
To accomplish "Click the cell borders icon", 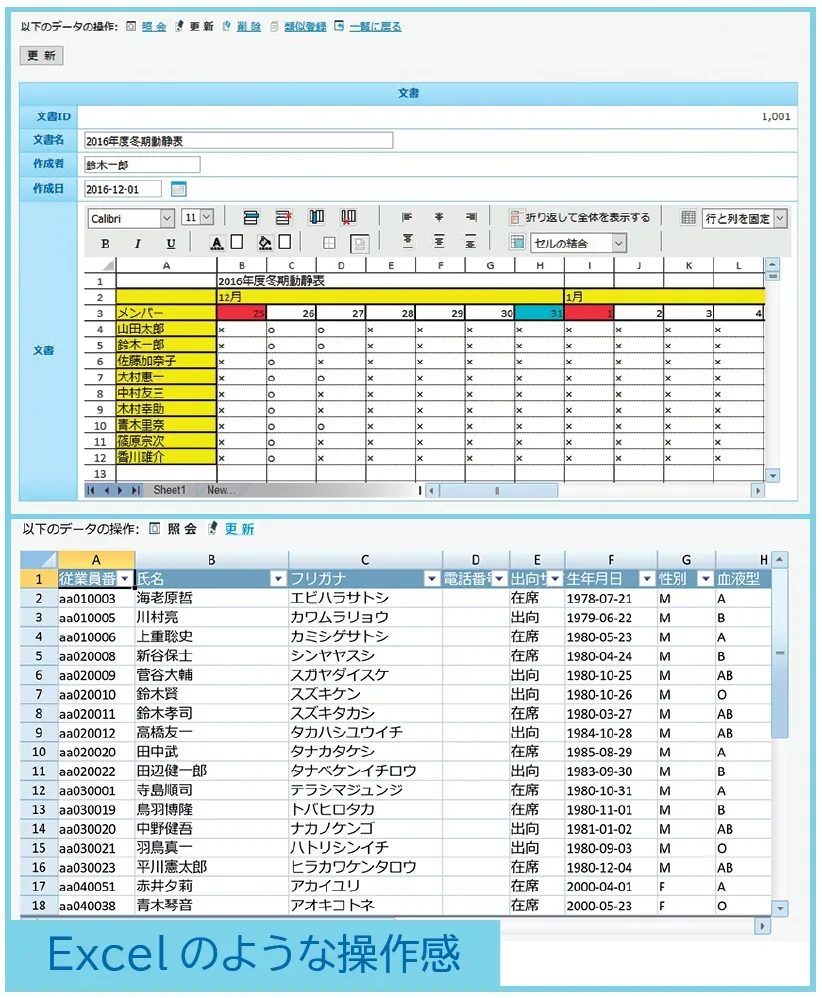I will (328, 243).
